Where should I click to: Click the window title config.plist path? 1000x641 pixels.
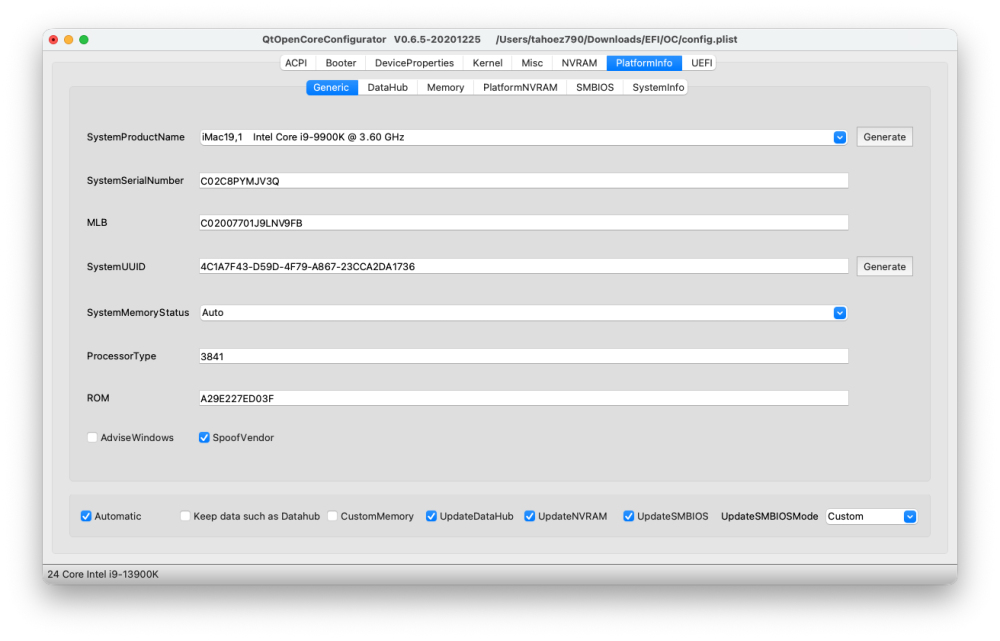[x=616, y=40]
